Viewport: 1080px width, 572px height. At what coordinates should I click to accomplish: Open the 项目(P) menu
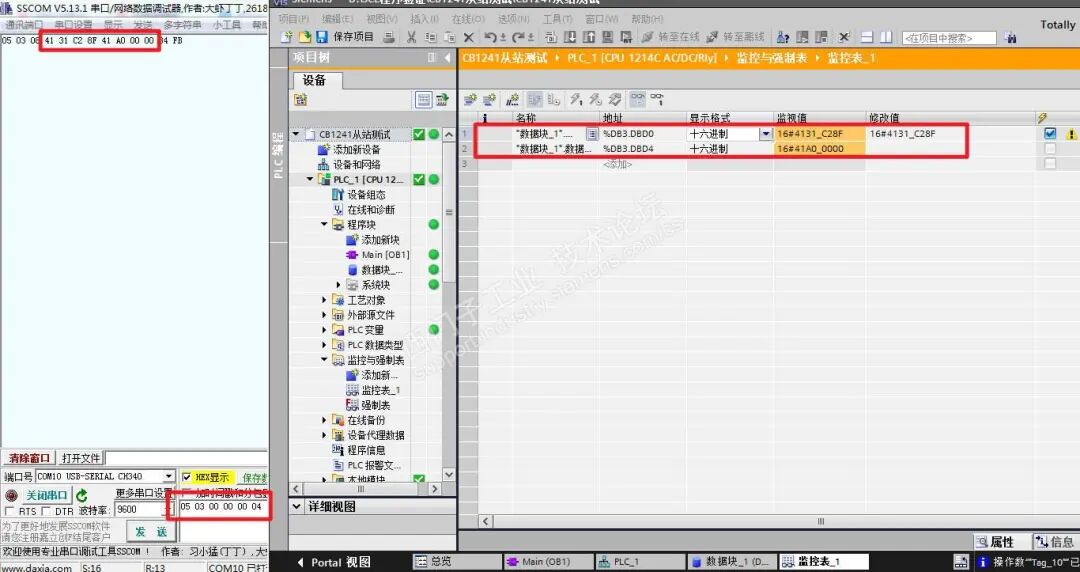(x=294, y=19)
